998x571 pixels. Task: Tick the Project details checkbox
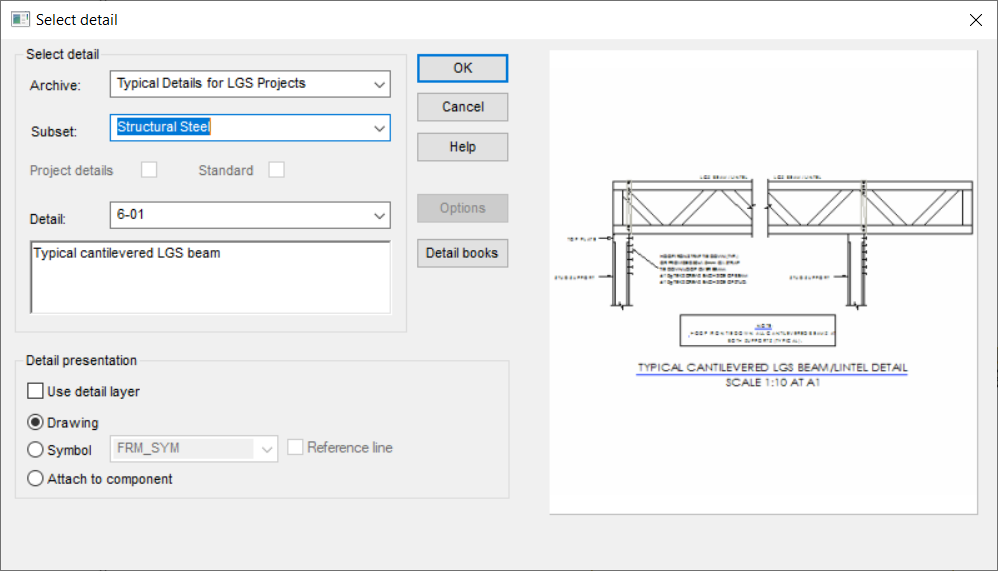tap(149, 170)
